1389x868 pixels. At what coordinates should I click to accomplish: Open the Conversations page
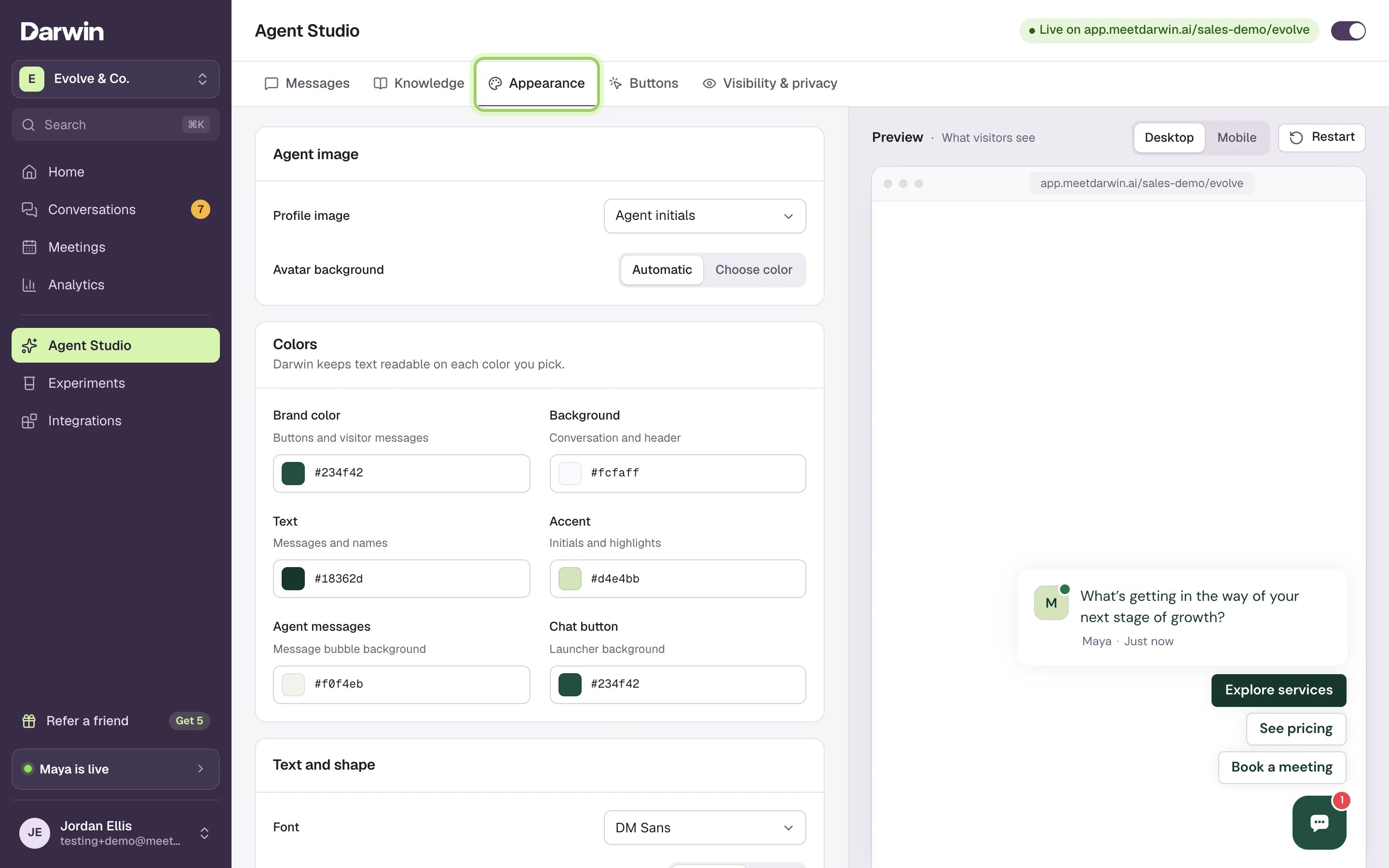pos(115,210)
